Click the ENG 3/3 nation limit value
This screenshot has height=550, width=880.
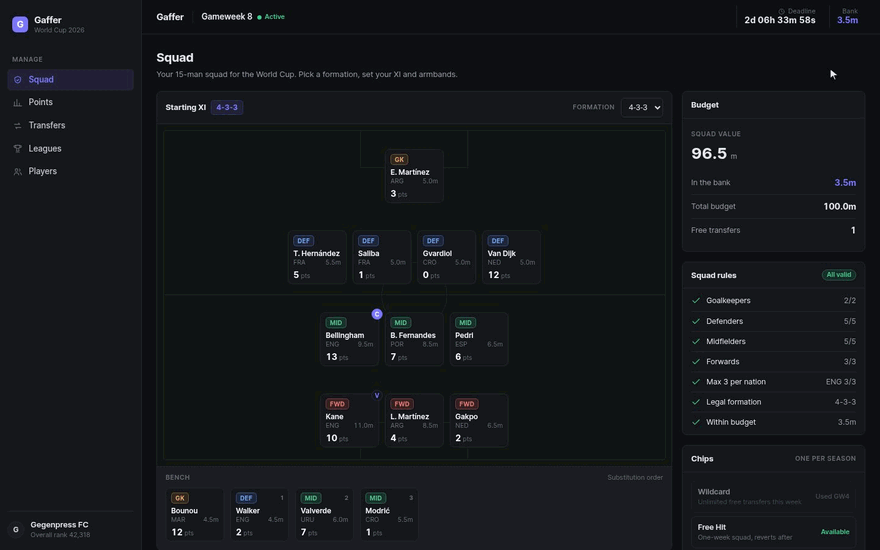[x=841, y=382]
